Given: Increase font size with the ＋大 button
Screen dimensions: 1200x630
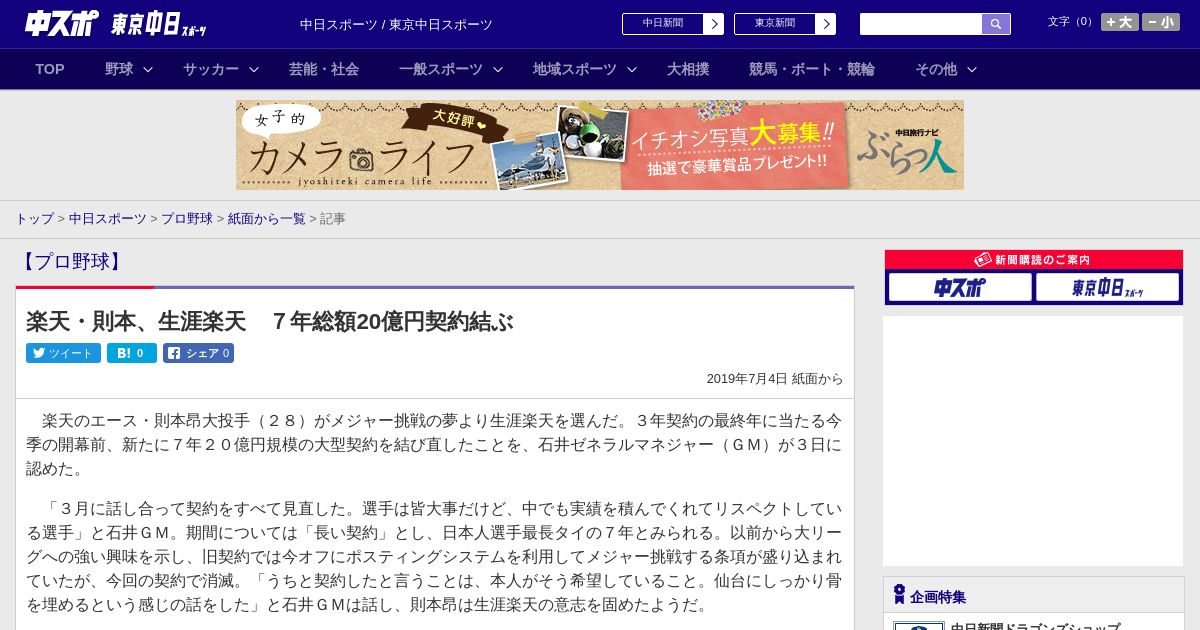Looking at the screenshot, I should pos(1120,22).
